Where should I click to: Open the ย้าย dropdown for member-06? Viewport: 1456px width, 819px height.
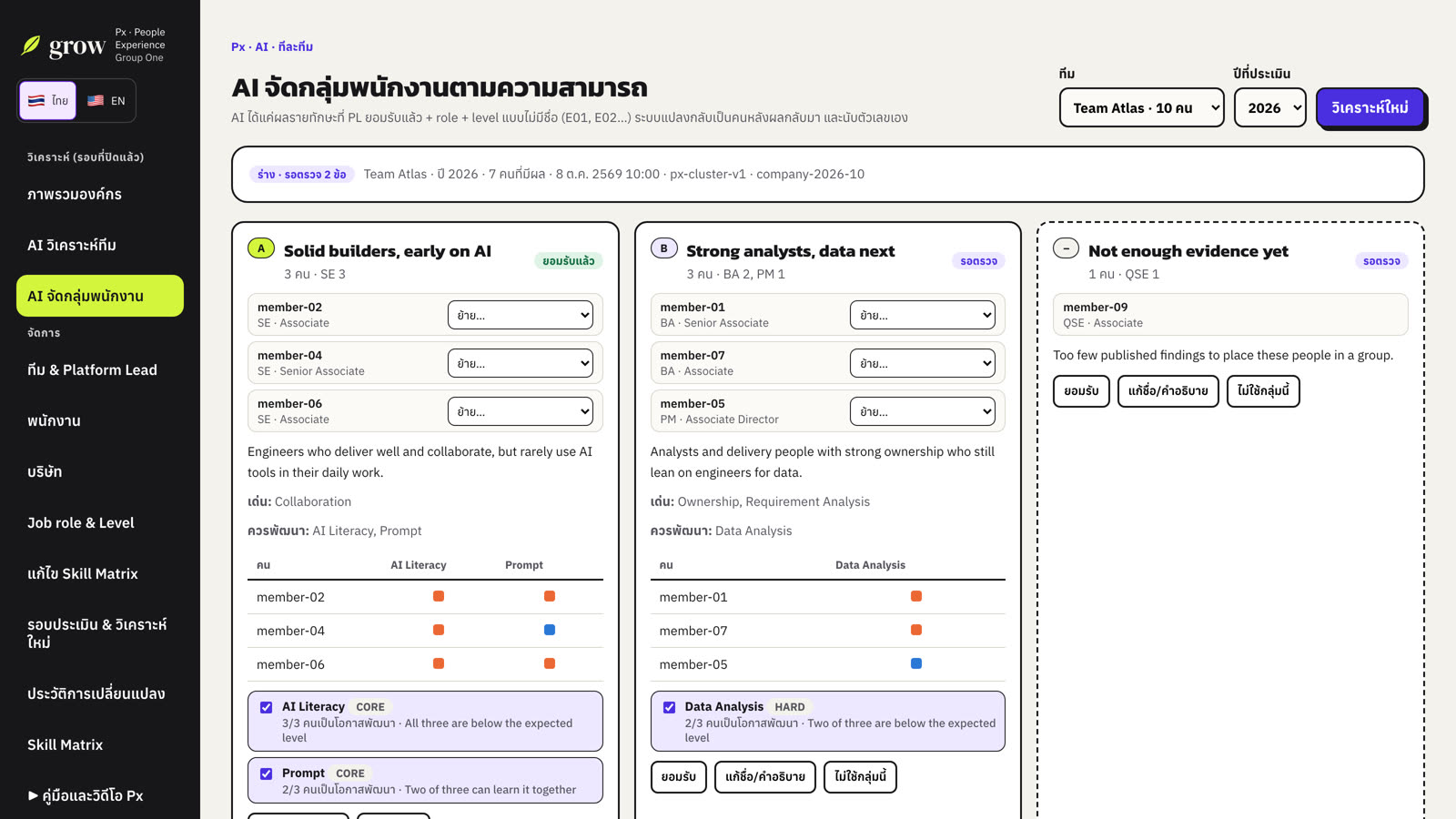[521, 411]
